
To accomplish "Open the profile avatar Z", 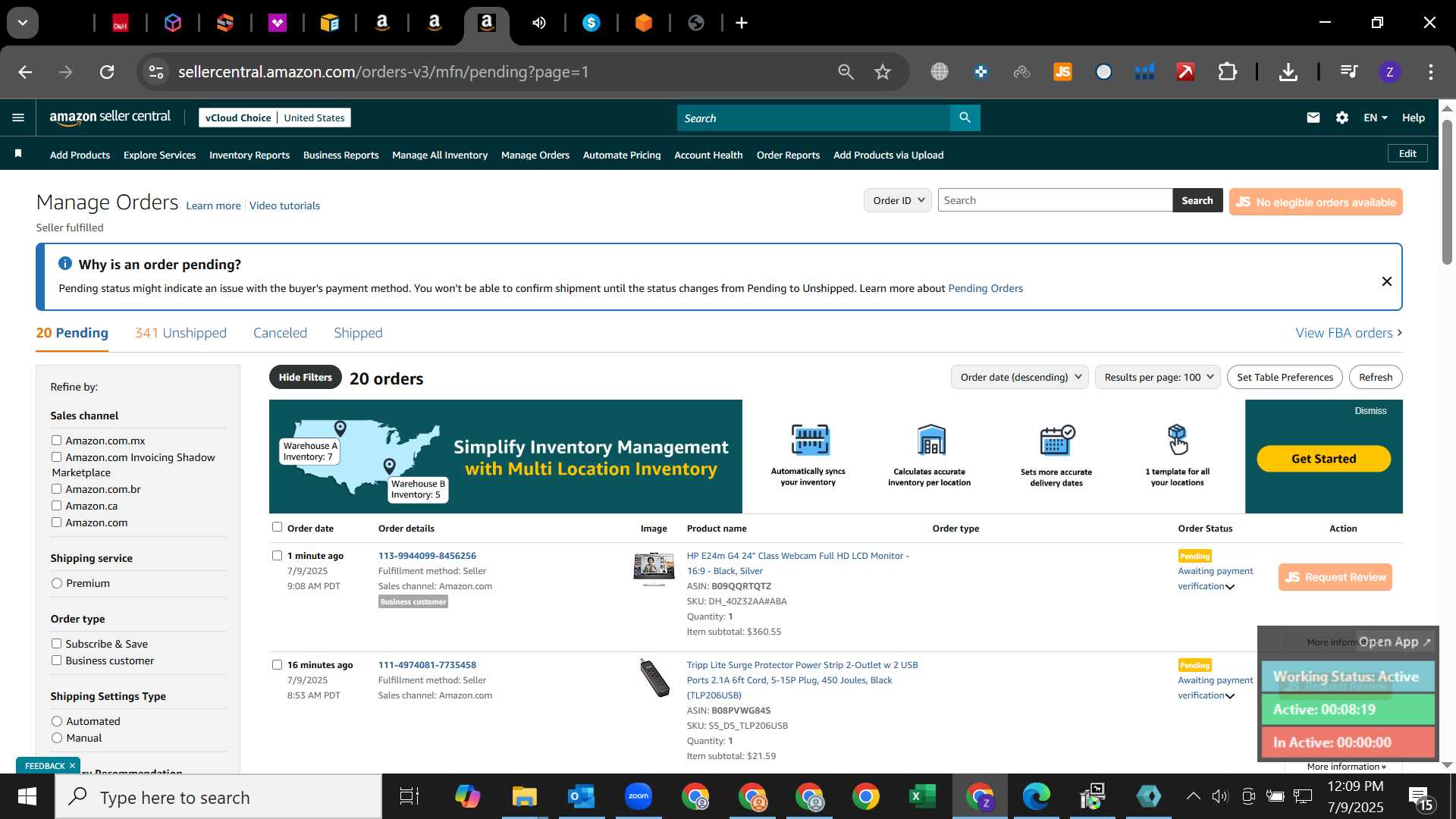I will [1389, 72].
